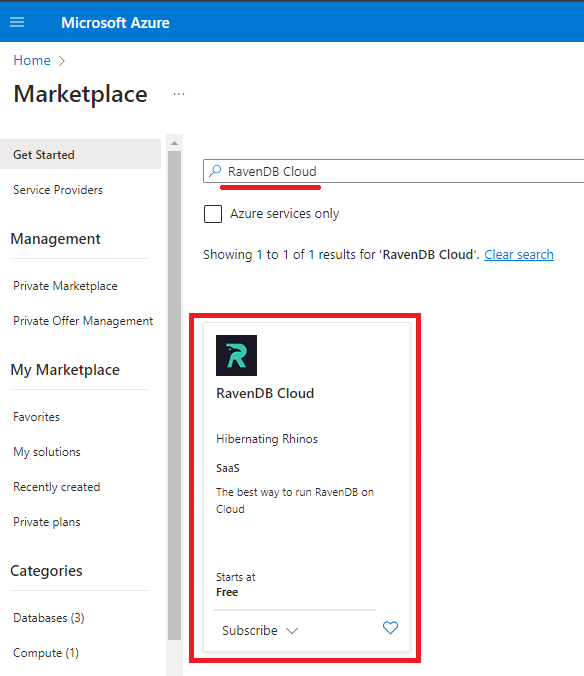Open Service Providers section
The height and width of the screenshot is (676, 584).
click(x=58, y=190)
